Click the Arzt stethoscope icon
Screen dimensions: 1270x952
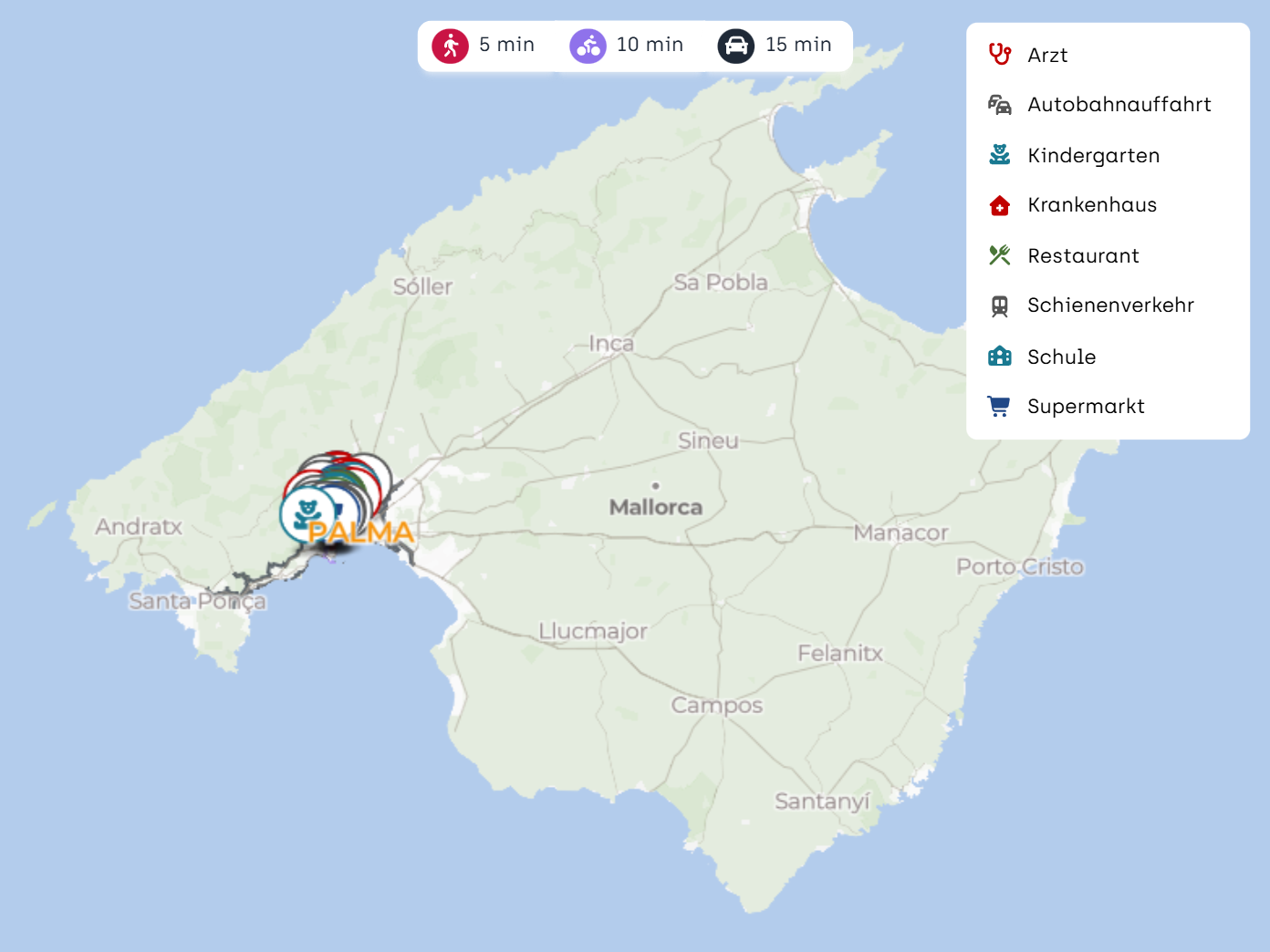1000,55
